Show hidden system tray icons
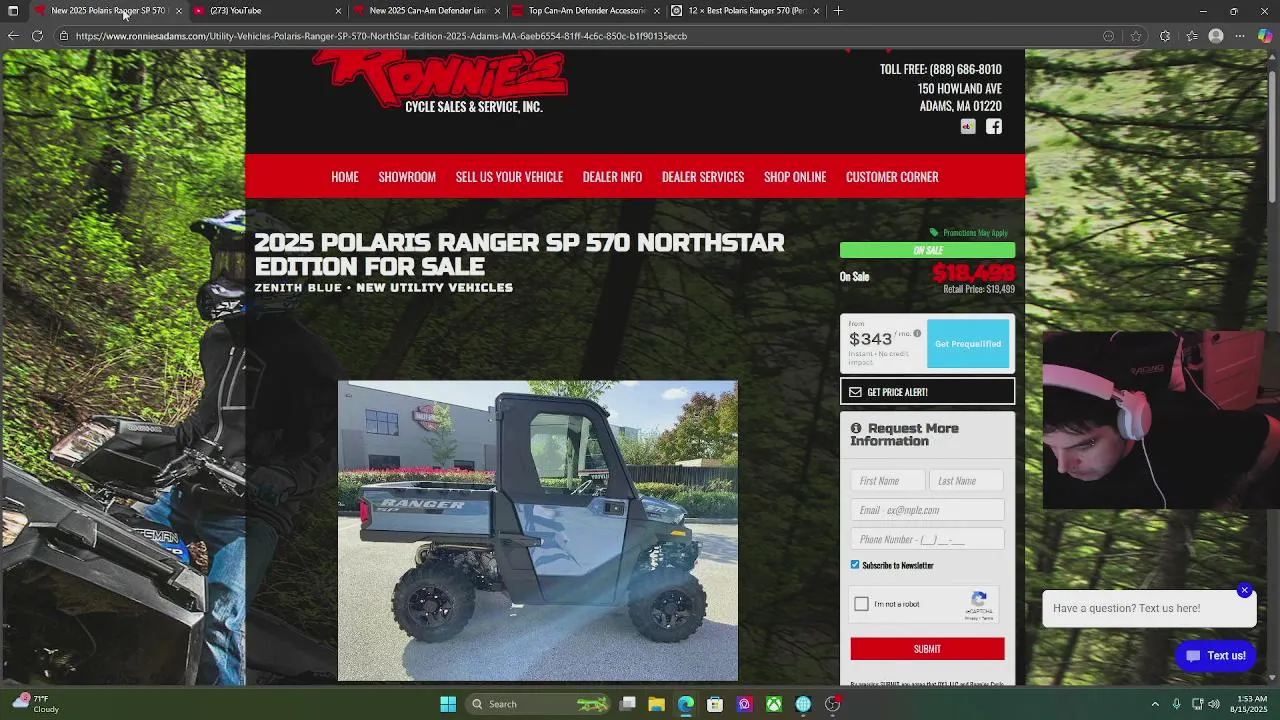 [1155, 704]
